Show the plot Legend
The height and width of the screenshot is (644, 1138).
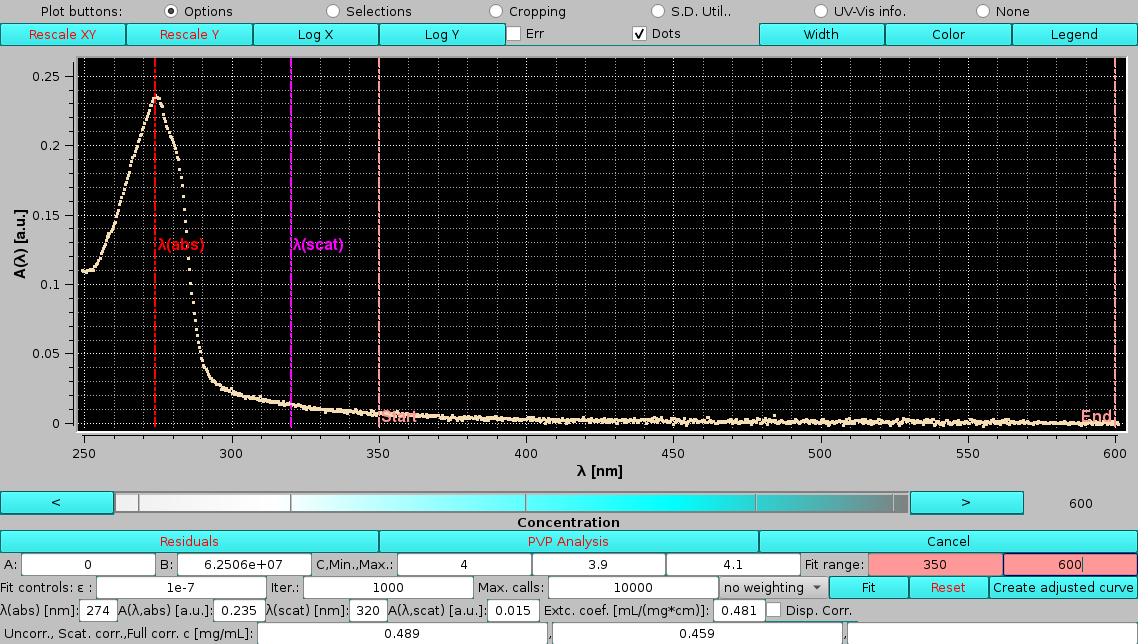pyautogui.click(x=1074, y=33)
